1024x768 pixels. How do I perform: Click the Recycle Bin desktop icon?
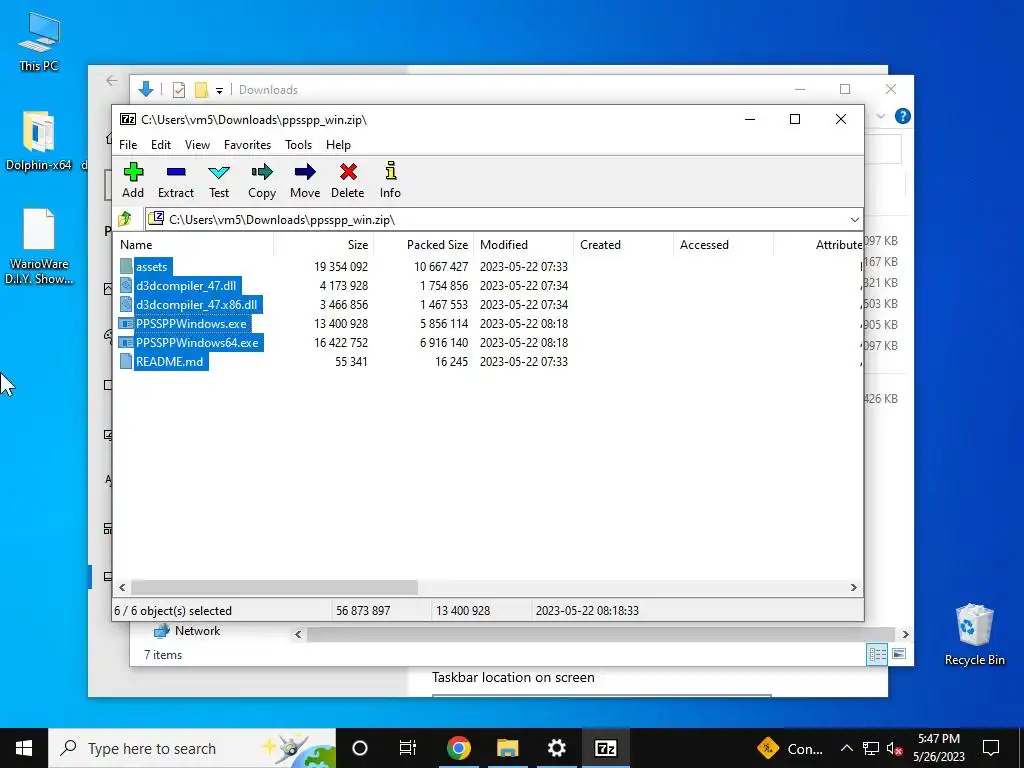coord(974,634)
